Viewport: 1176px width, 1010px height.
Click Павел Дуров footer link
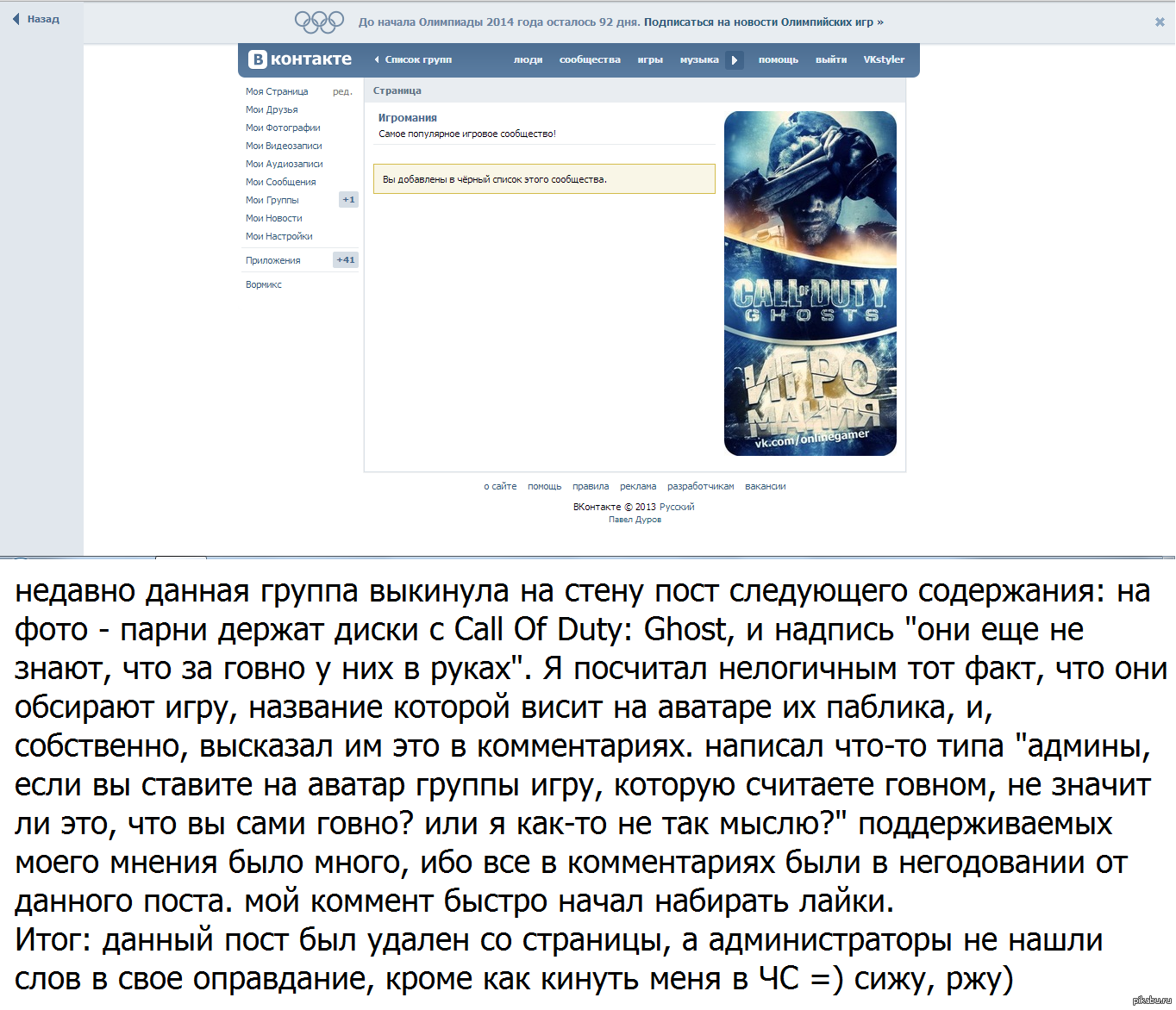635,520
